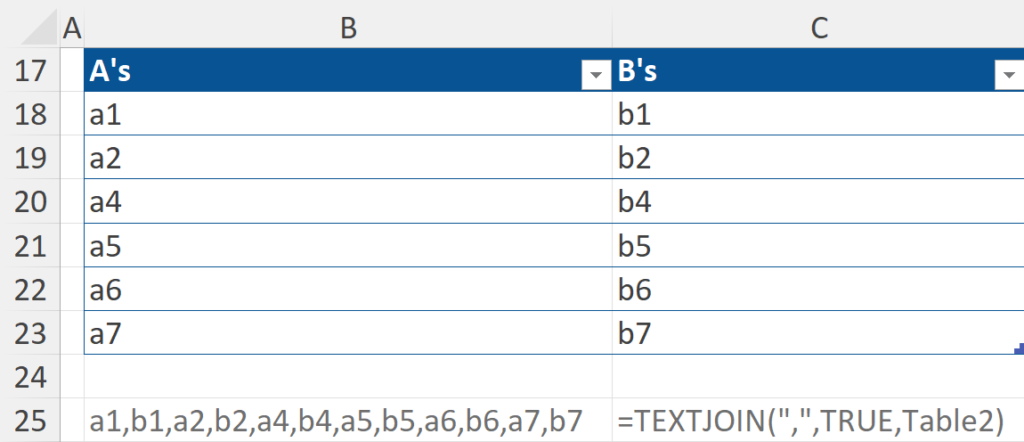Click the A's table header cell
The width and height of the screenshot is (1024, 442).
(x=330, y=72)
